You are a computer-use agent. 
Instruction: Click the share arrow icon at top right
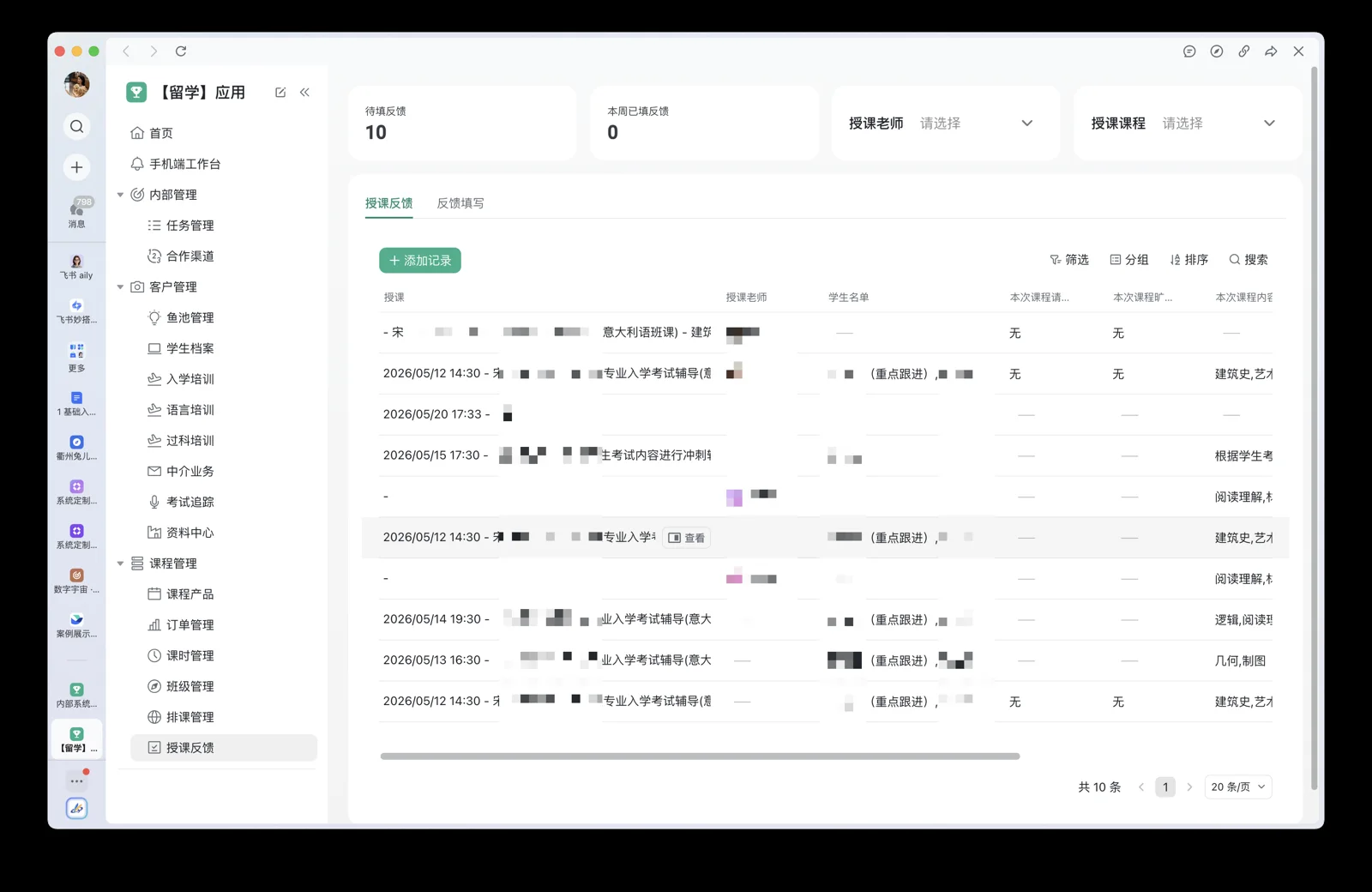point(1271,51)
